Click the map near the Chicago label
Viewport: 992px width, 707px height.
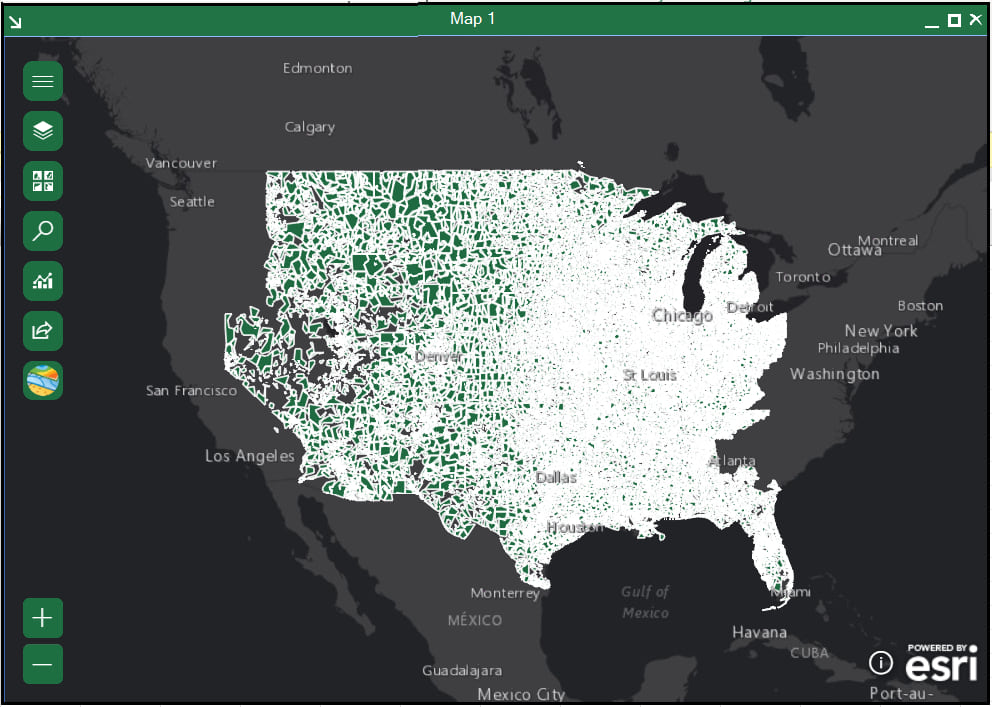click(x=681, y=315)
